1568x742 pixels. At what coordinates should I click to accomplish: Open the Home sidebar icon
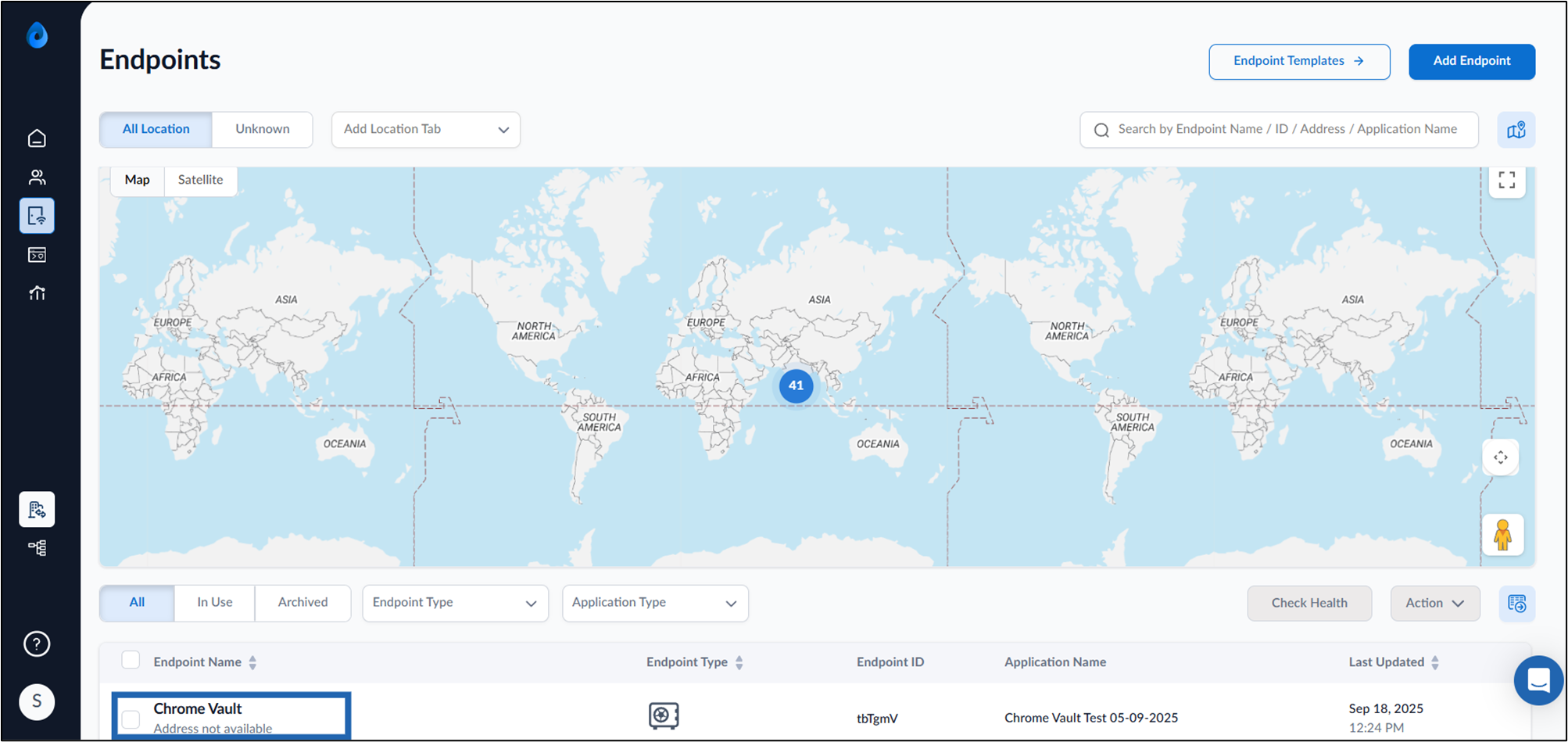pos(37,138)
